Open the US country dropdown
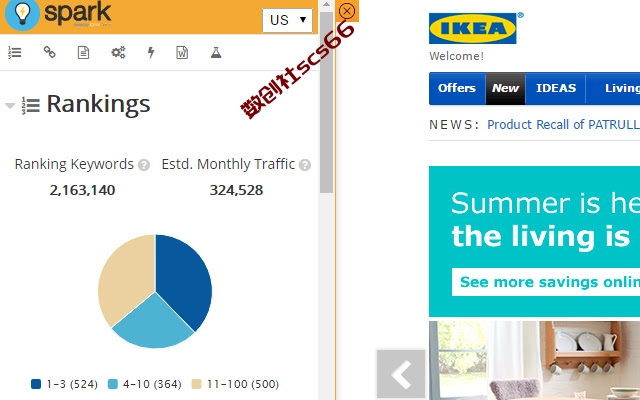Image resolution: width=640 pixels, height=400 pixels. (x=287, y=20)
